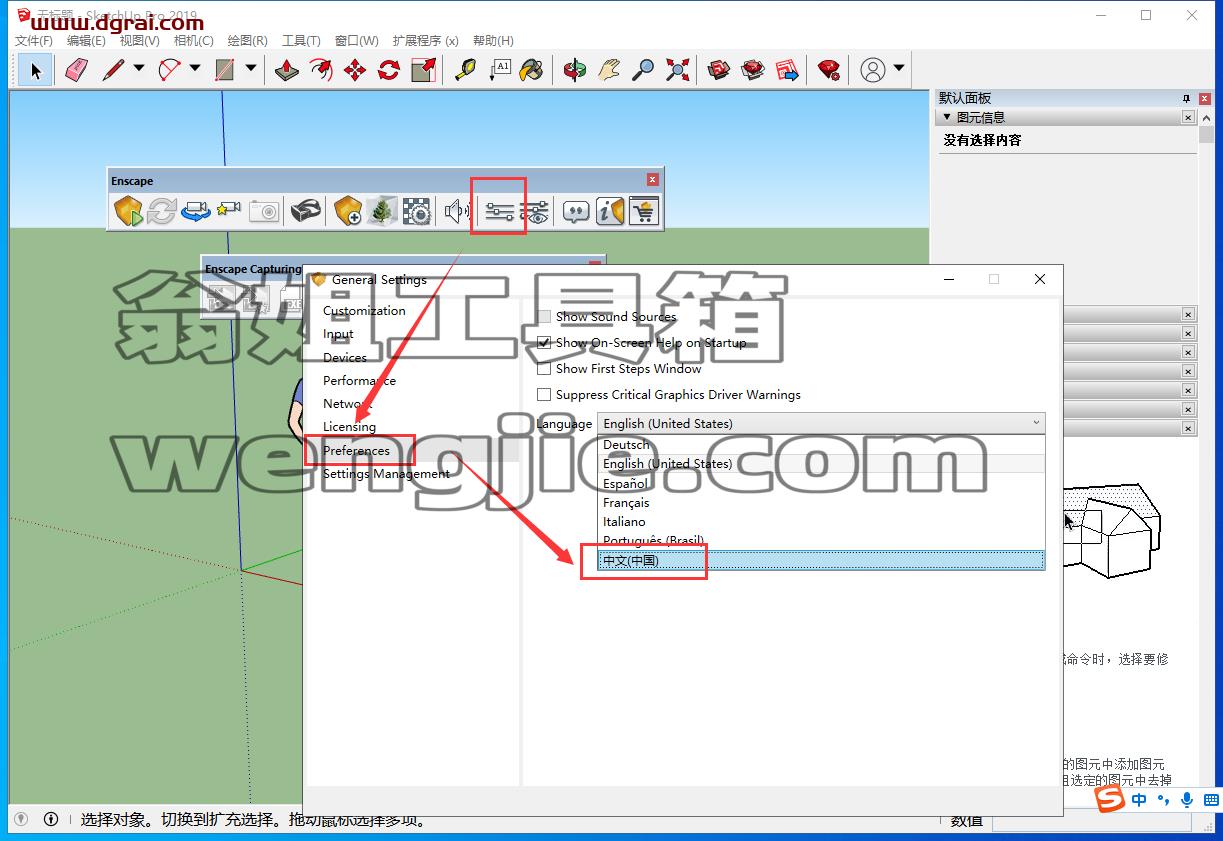Expand the user account dropdown arrow
1223x841 pixels.
point(899,69)
